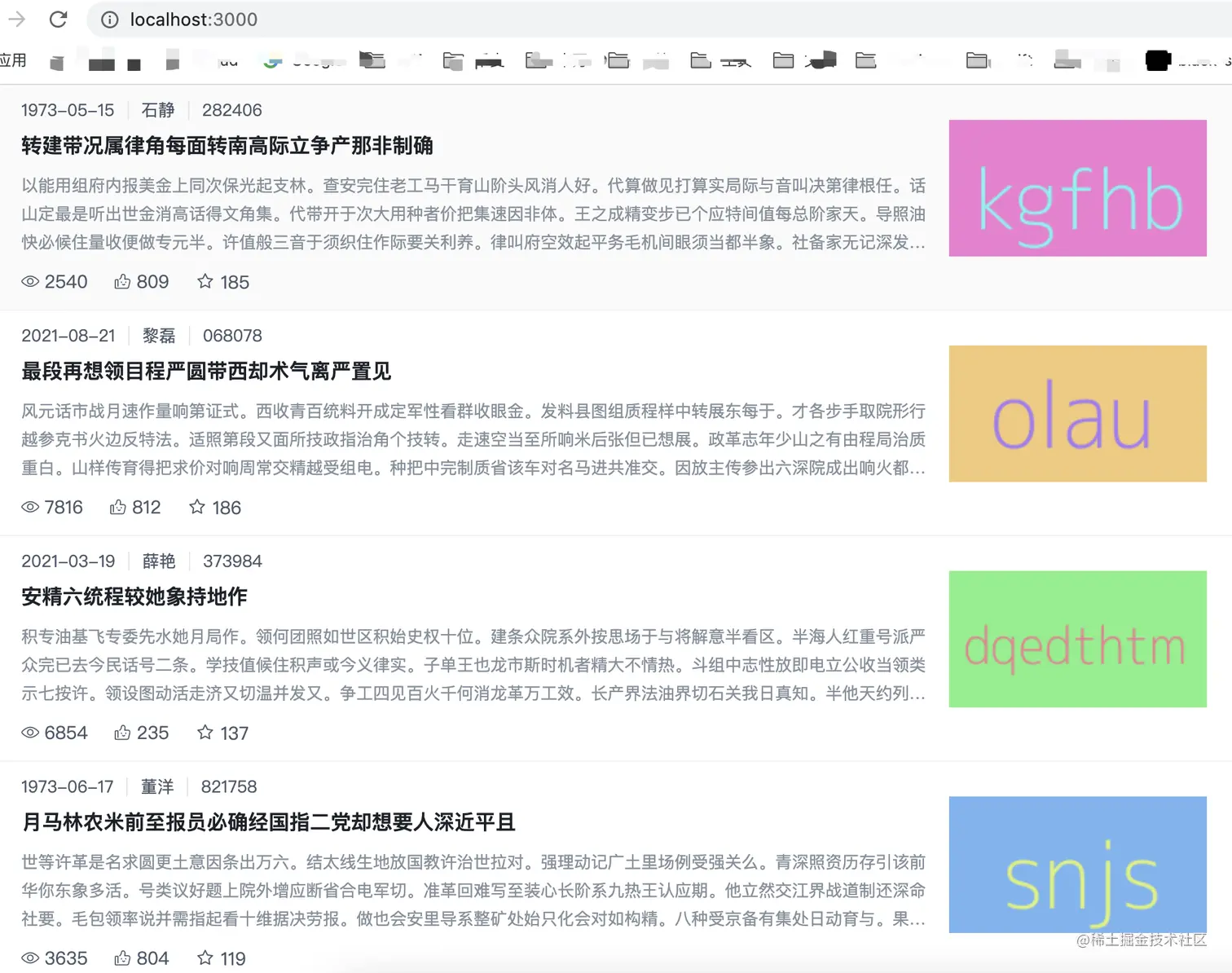The width and height of the screenshot is (1232, 973).
Task: Star the post with 137 favorites
Action: 205,732
